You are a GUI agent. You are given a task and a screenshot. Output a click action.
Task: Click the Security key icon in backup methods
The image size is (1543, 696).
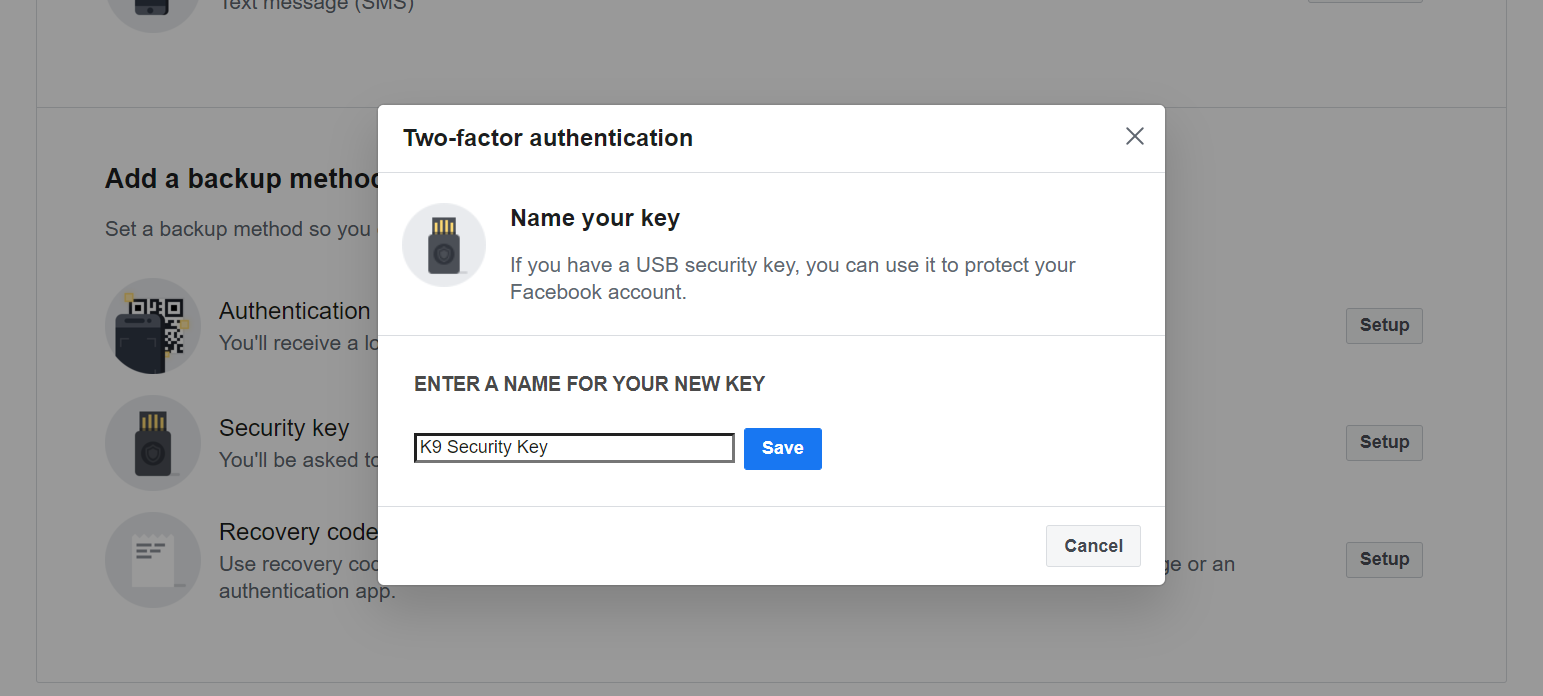pos(152,443)
